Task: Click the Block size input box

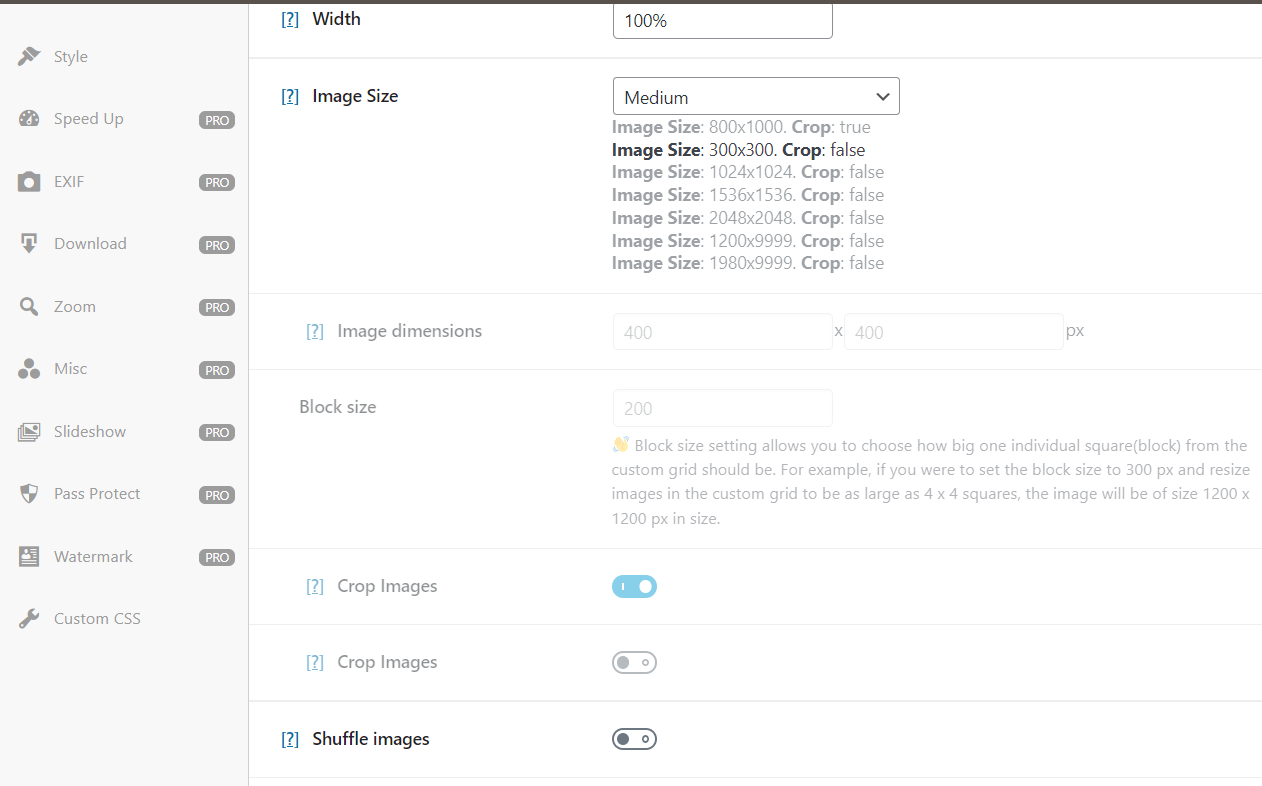Action: [722, 408]
